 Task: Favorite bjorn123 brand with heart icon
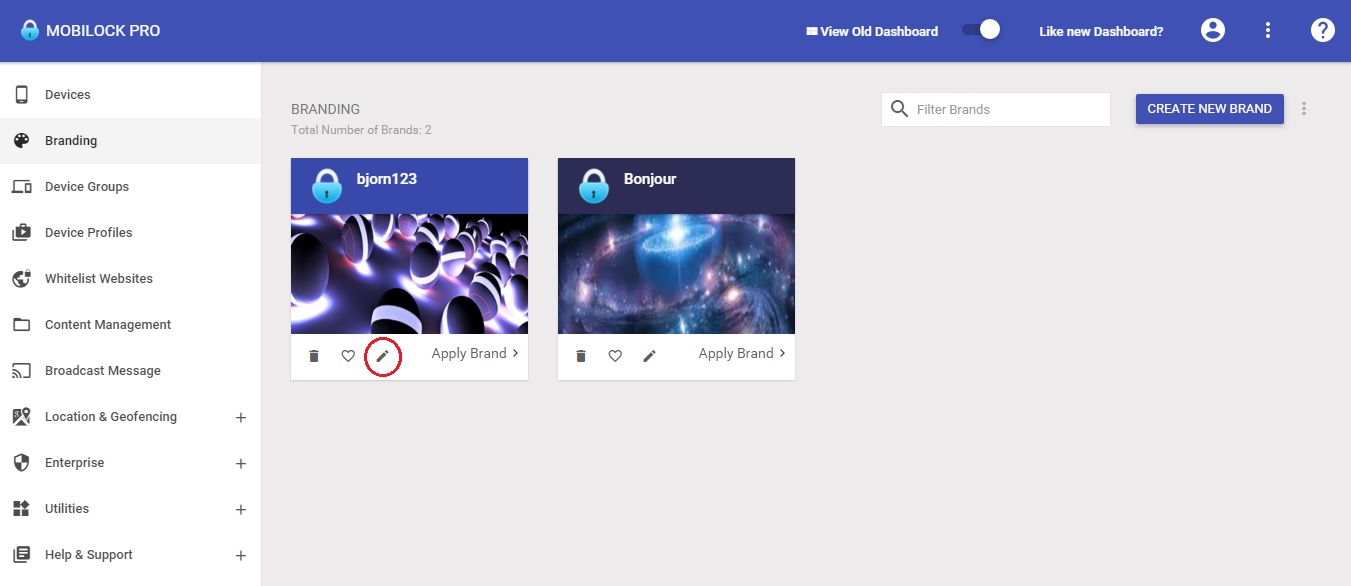click(348, 356)
